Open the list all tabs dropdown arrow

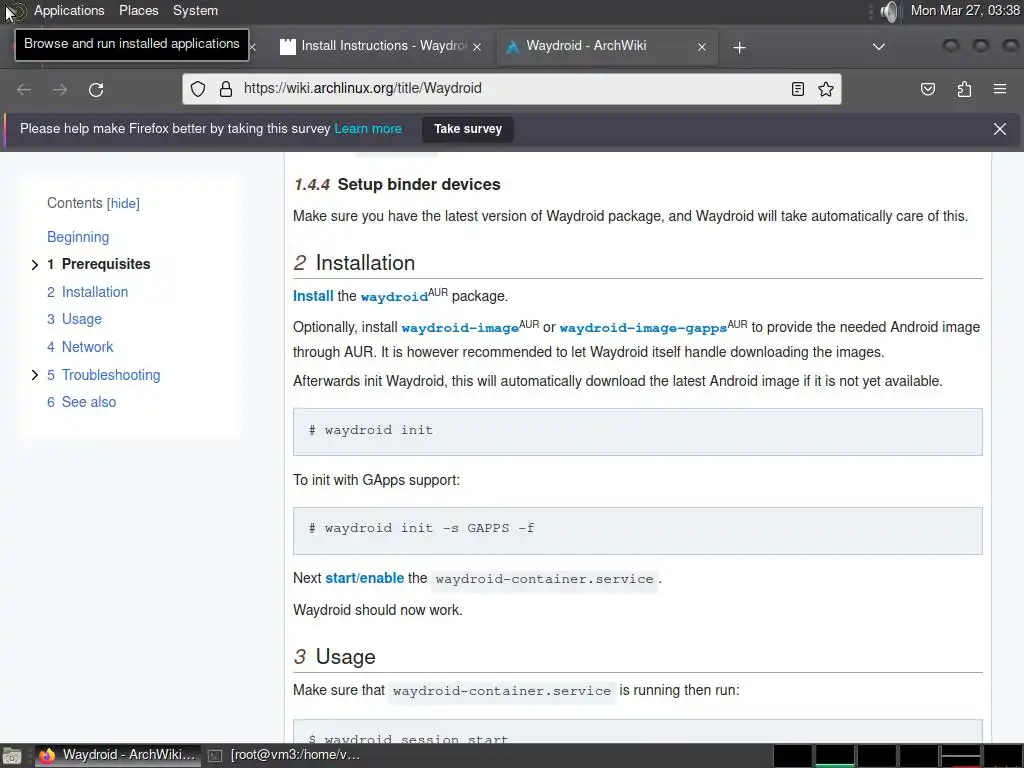(x=879, y=47)
